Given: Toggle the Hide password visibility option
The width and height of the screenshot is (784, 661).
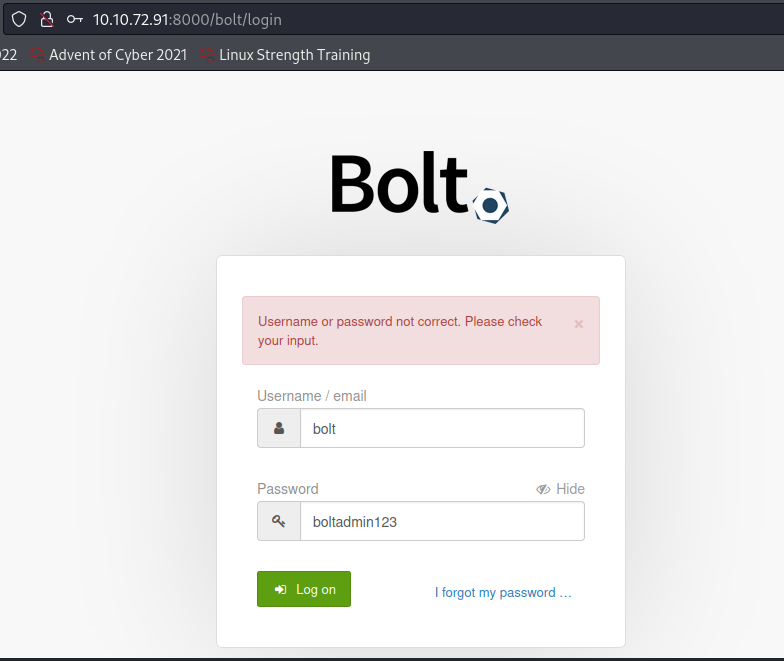Looking at the screenshot, I should 560,489.
